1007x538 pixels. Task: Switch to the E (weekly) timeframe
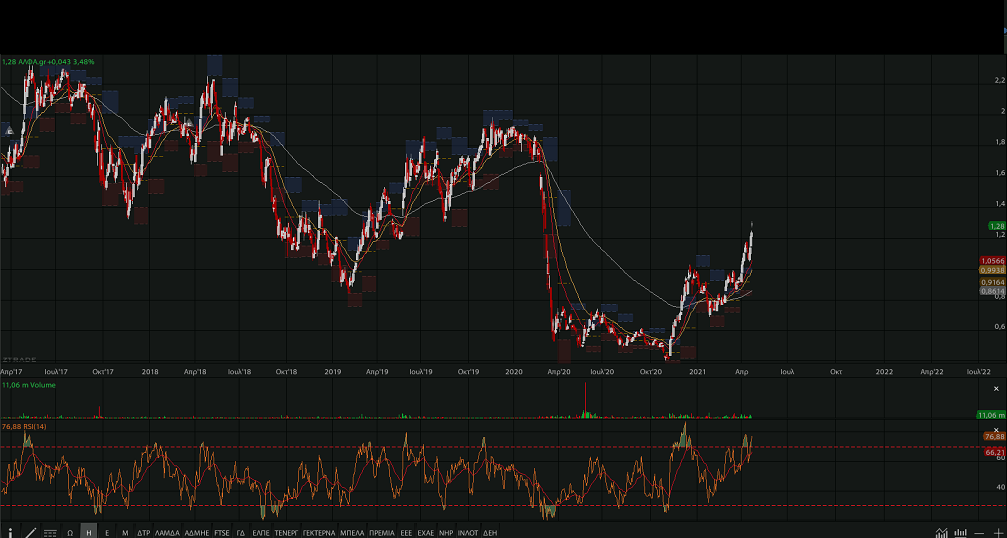[107, 533]
